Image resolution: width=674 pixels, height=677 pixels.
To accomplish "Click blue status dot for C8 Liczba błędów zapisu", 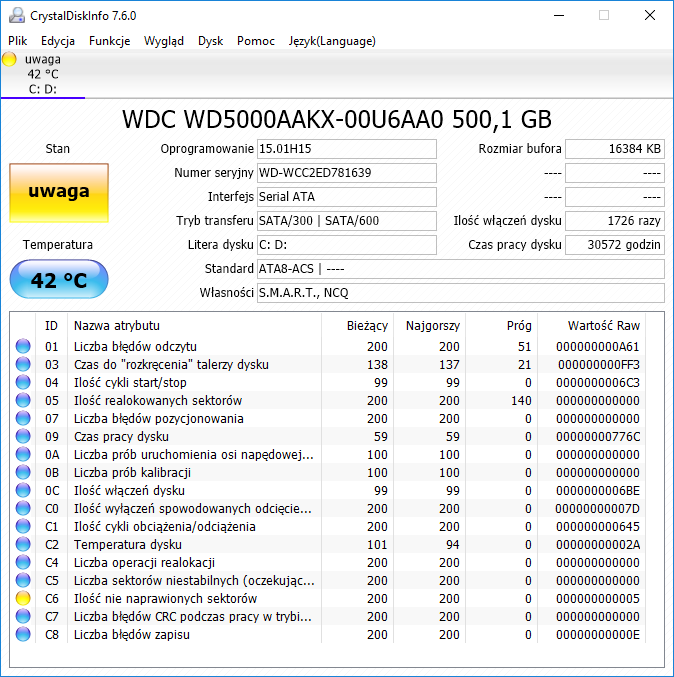I will point(23,635).
